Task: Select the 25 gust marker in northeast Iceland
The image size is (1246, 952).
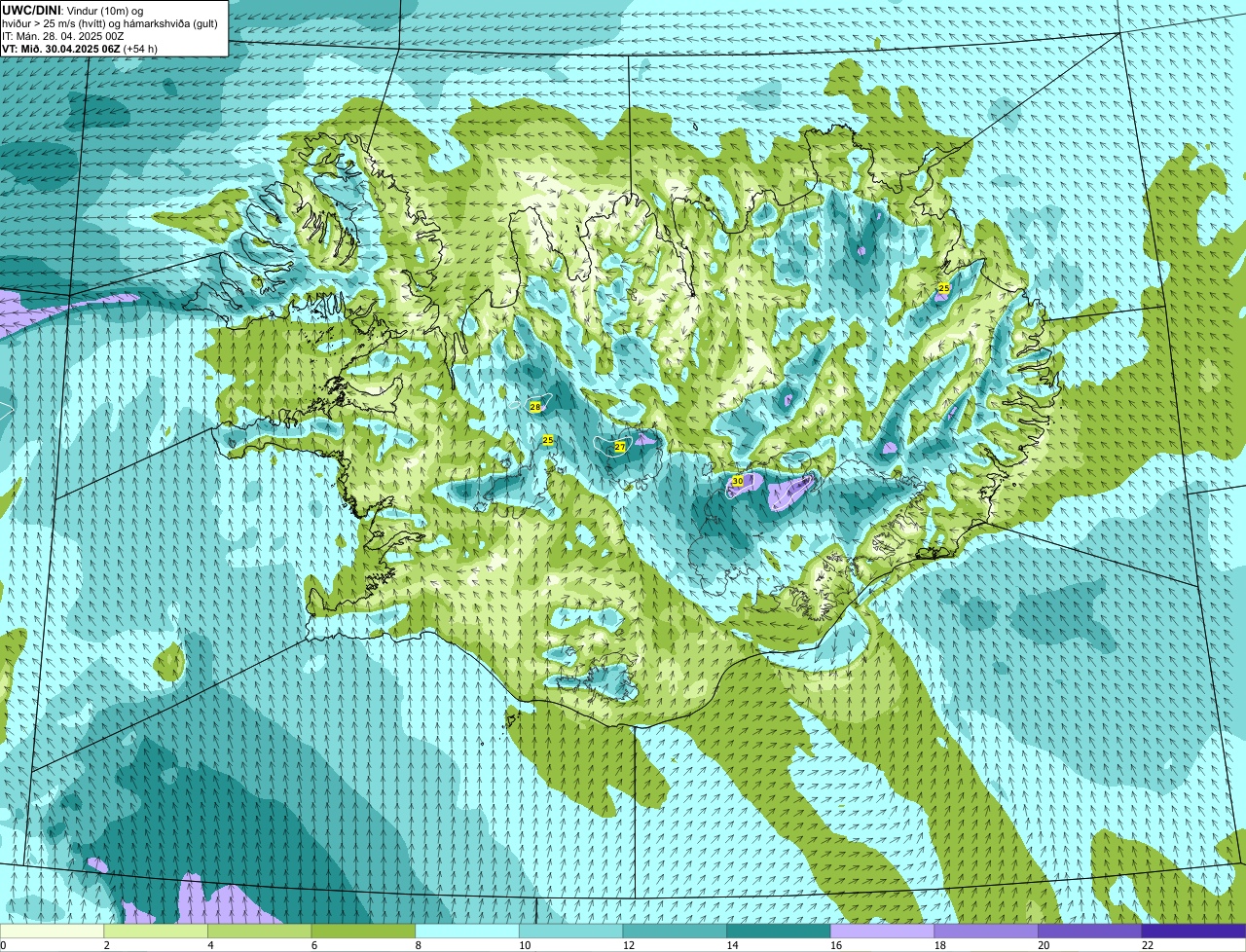Action: [x=943, y=288]
